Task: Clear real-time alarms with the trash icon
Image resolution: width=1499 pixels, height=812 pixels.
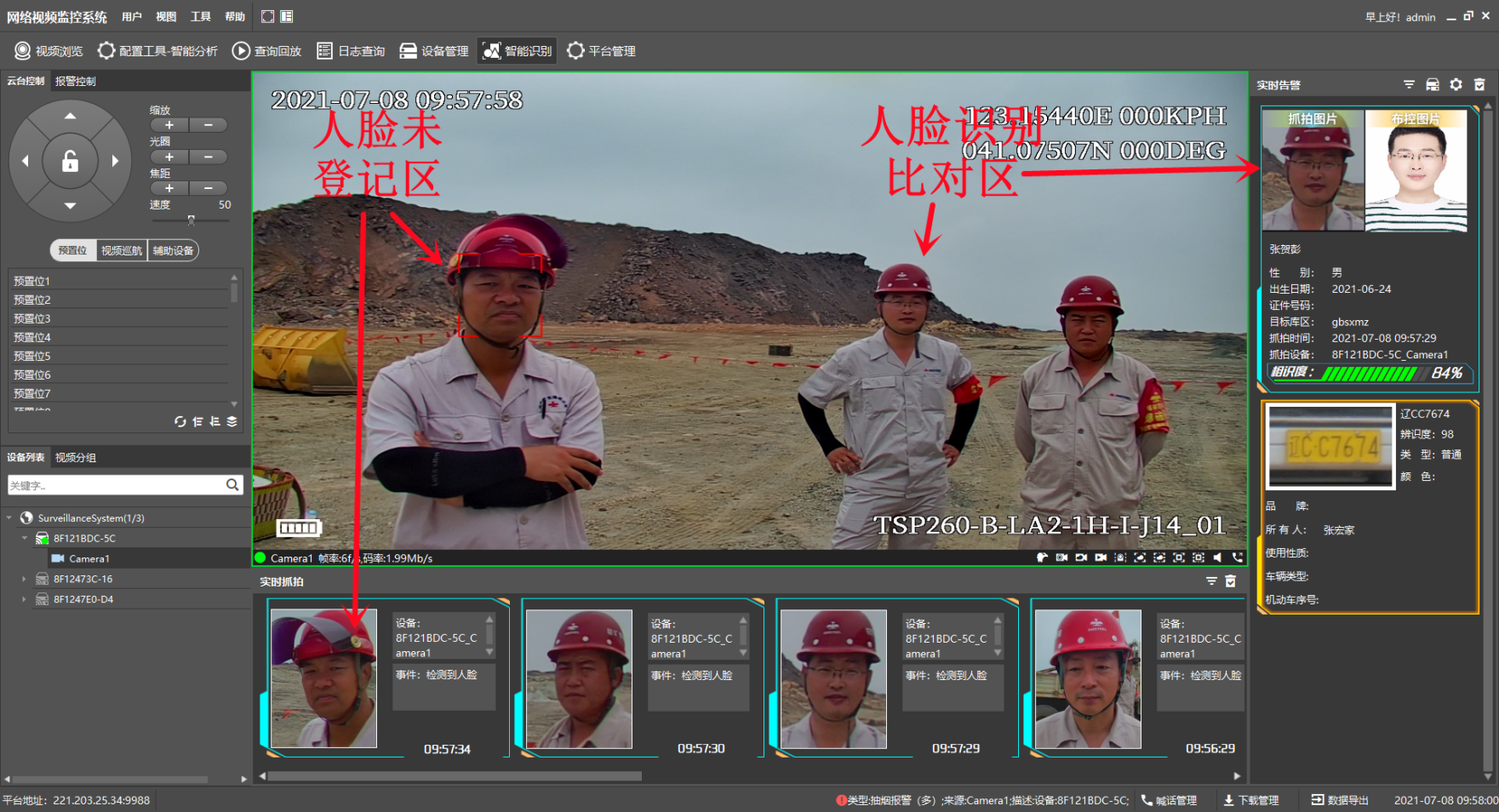Action: [x=1479, y=84]
